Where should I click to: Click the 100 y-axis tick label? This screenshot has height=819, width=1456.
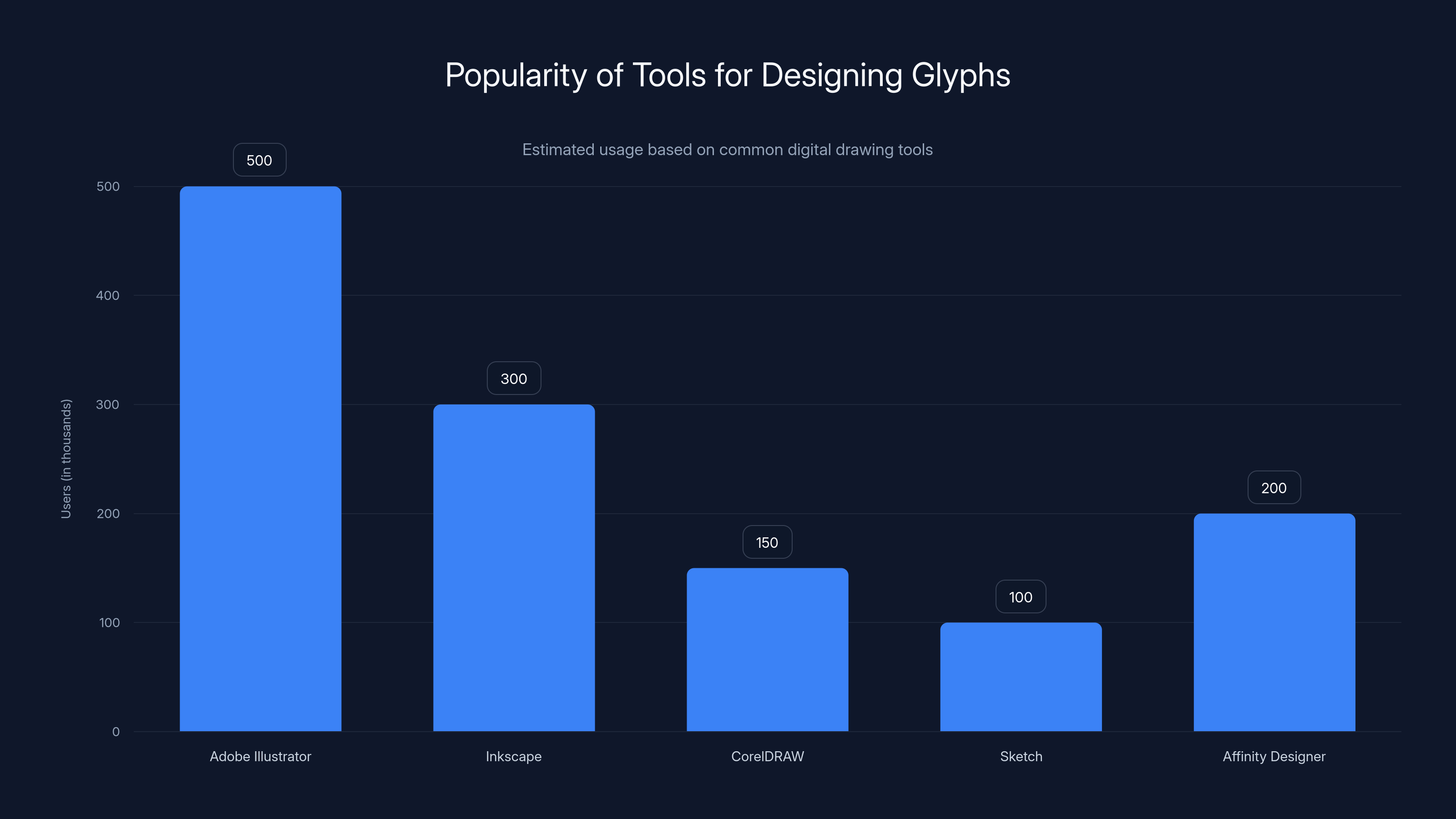pos(109,623)
